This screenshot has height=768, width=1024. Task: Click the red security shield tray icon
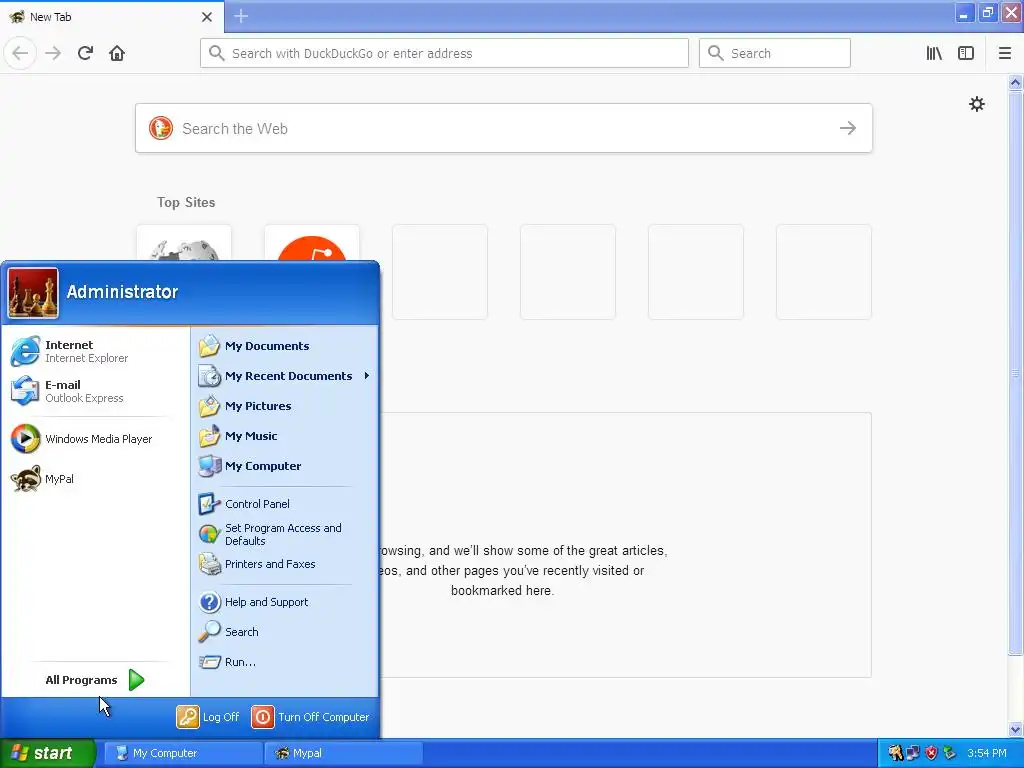coord(931,753)
